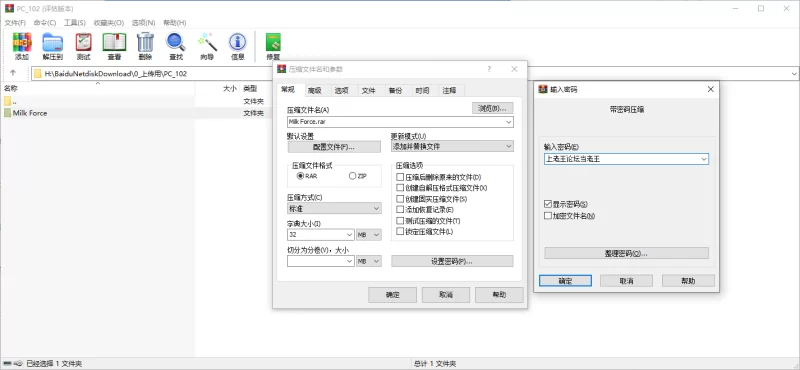This screenshot has width=800, height=370.
Task: Expand the 字典大小 32 dropdown
Action: click(349, 235)
